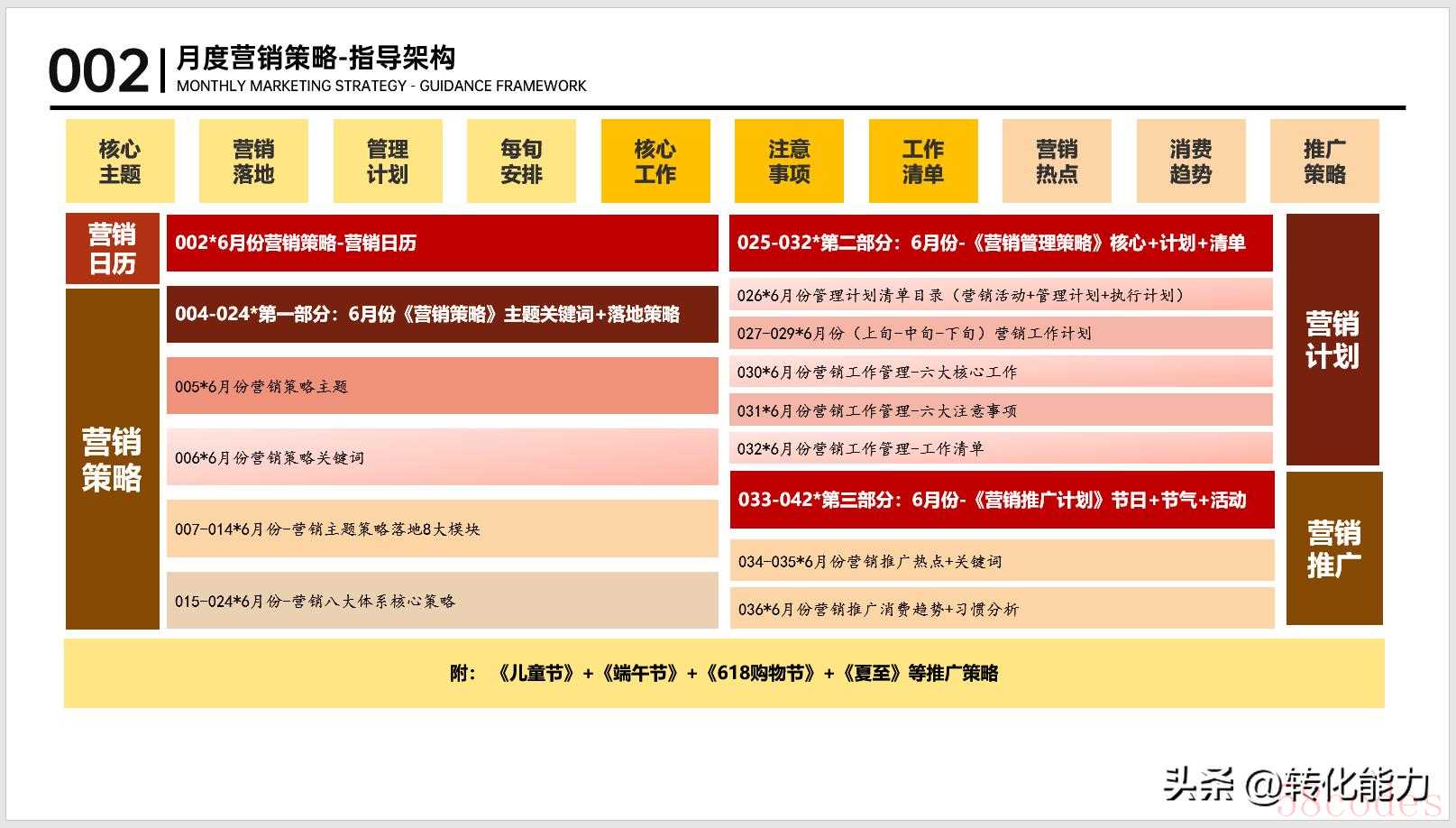Click the 006*6月份营销策略关键词 row

coord(443,457)
